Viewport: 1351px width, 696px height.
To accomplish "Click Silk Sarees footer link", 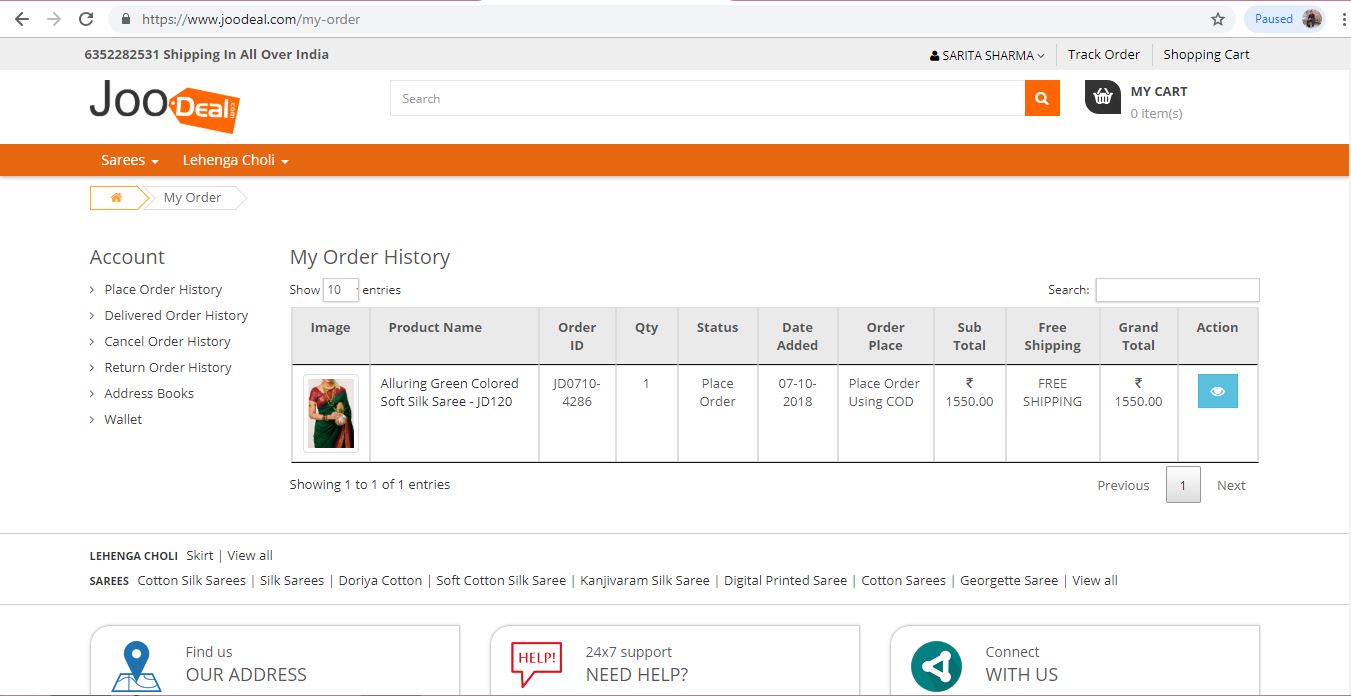I will (292, 580).
